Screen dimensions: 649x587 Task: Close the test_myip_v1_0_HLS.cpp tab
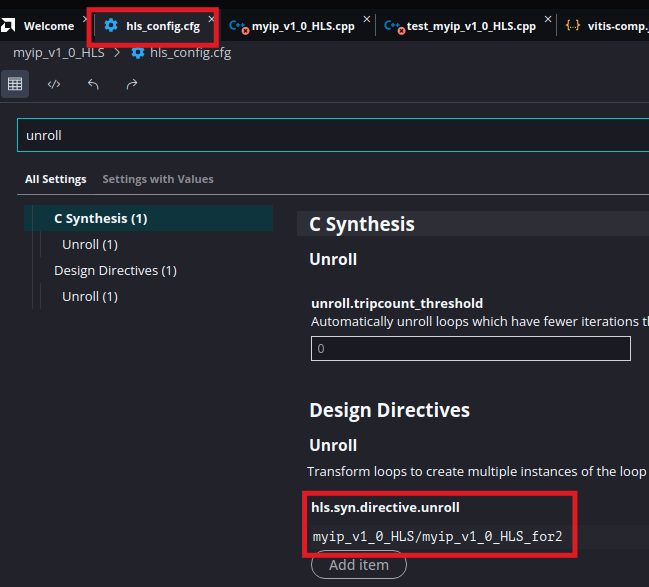click(546, 19)
